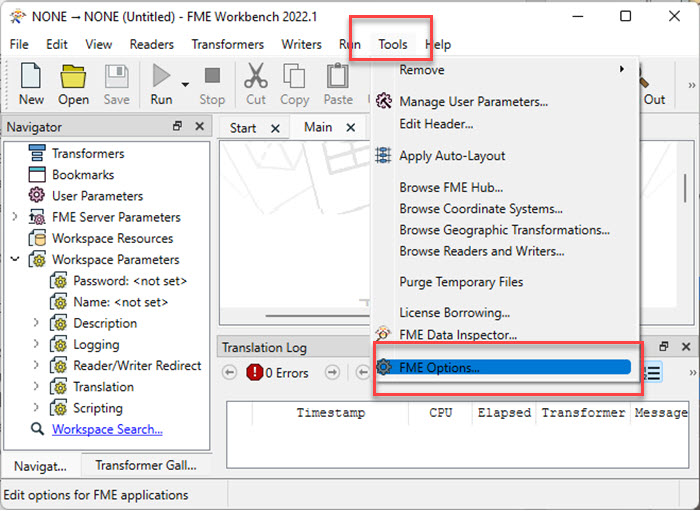
Task: Expand the Reader/Writer Redirect node
Action: (36, 365)
